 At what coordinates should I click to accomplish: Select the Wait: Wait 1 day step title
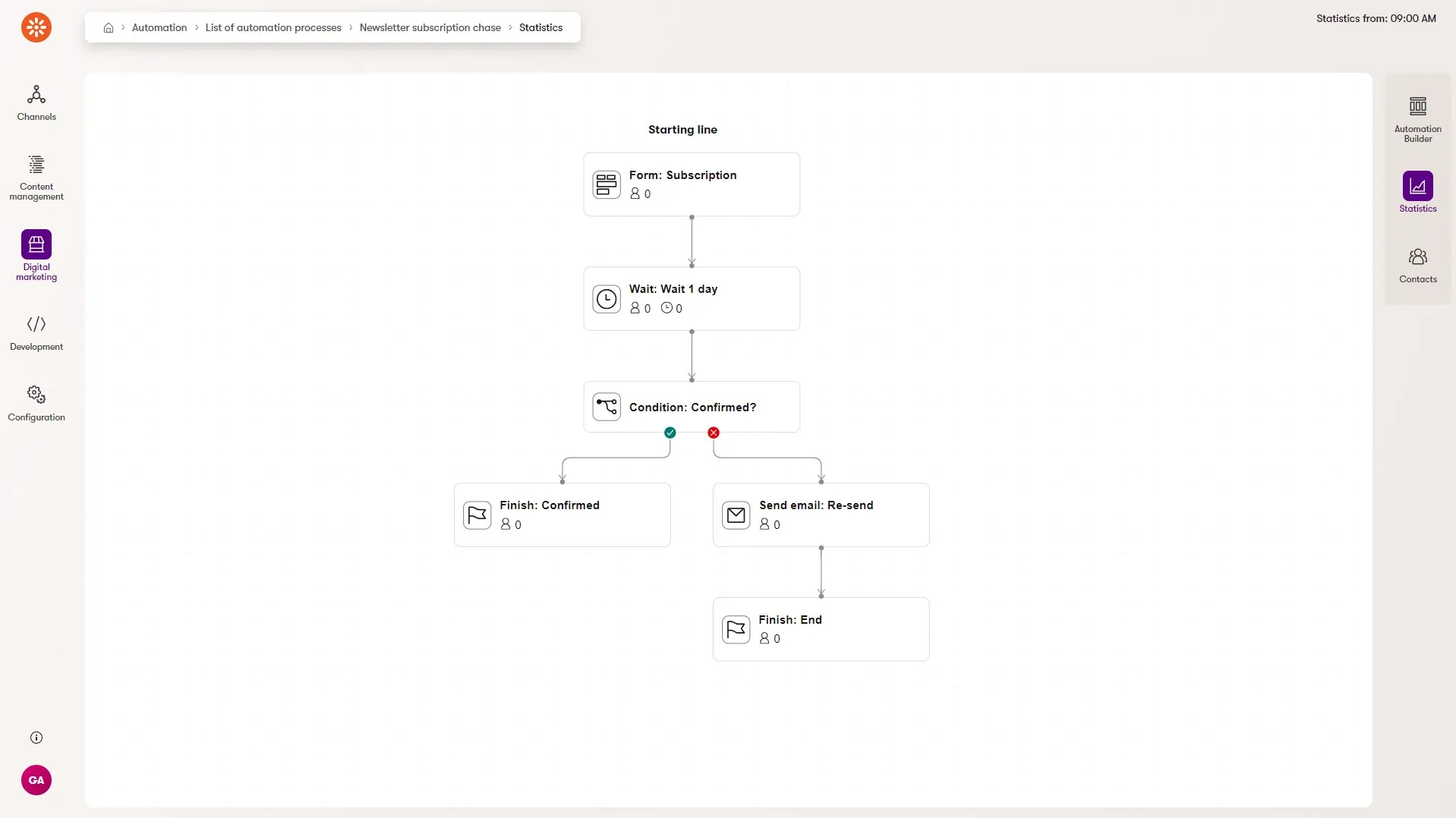tap(673, 289)
